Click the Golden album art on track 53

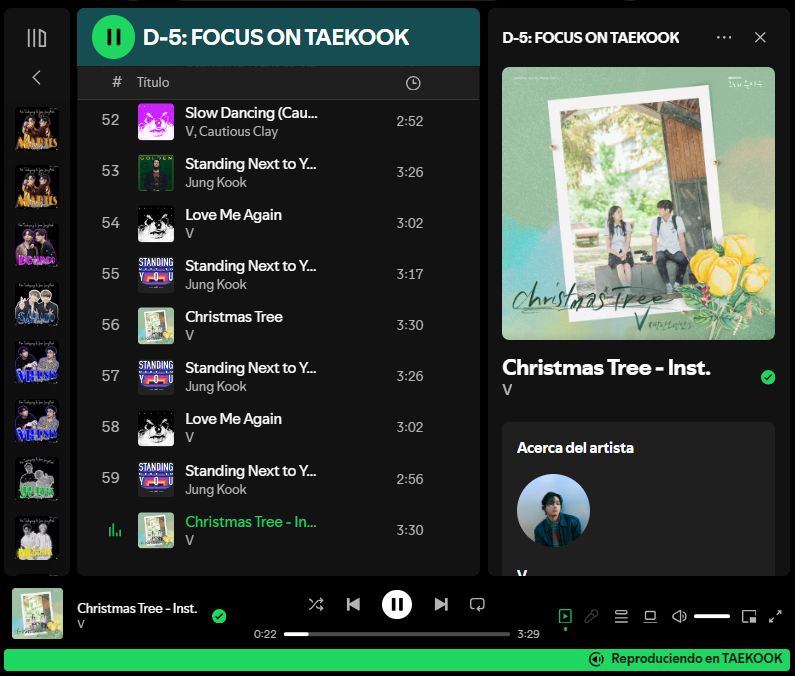(156, 172)
